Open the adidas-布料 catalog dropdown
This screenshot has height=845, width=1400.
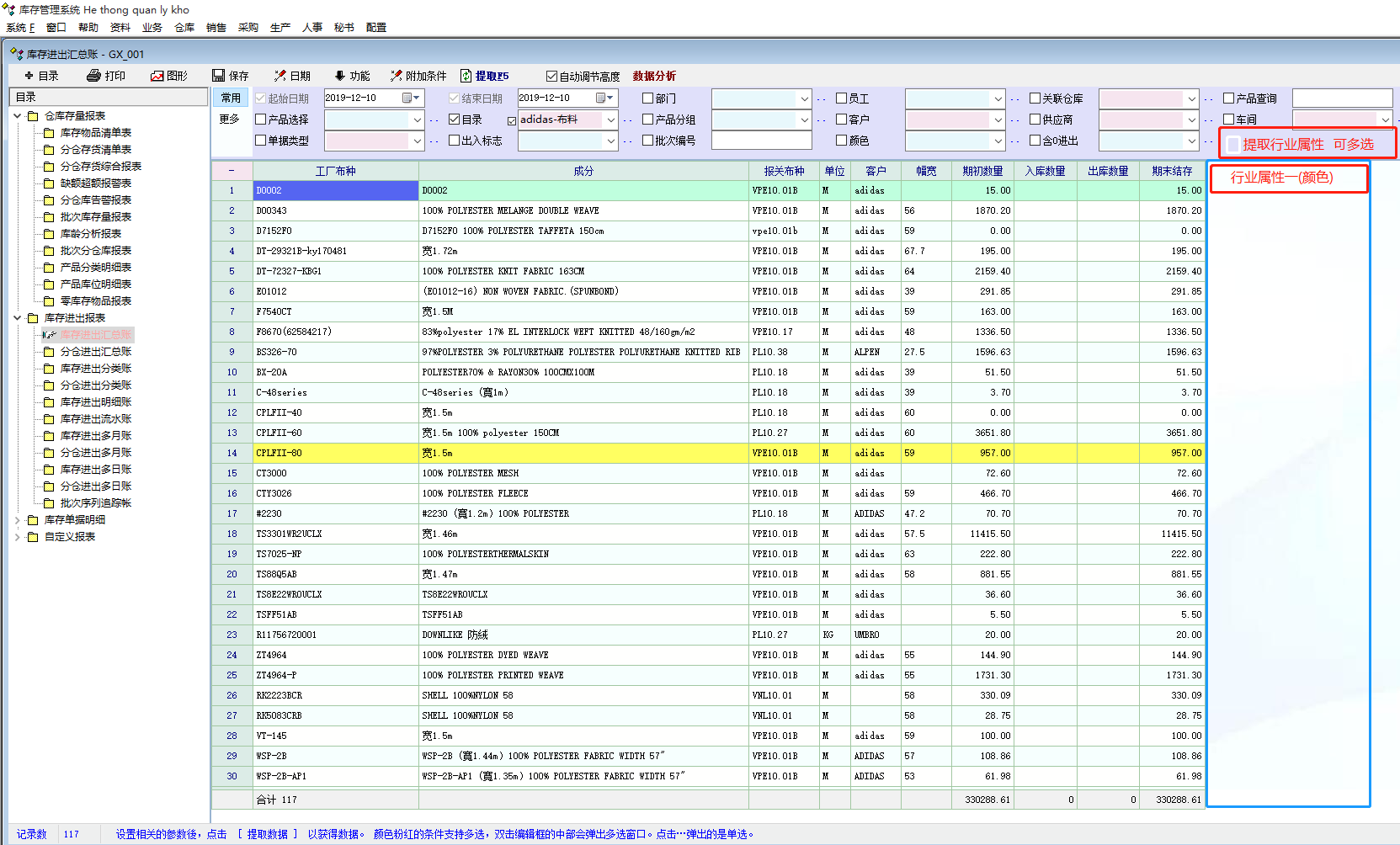coord(611,120)
